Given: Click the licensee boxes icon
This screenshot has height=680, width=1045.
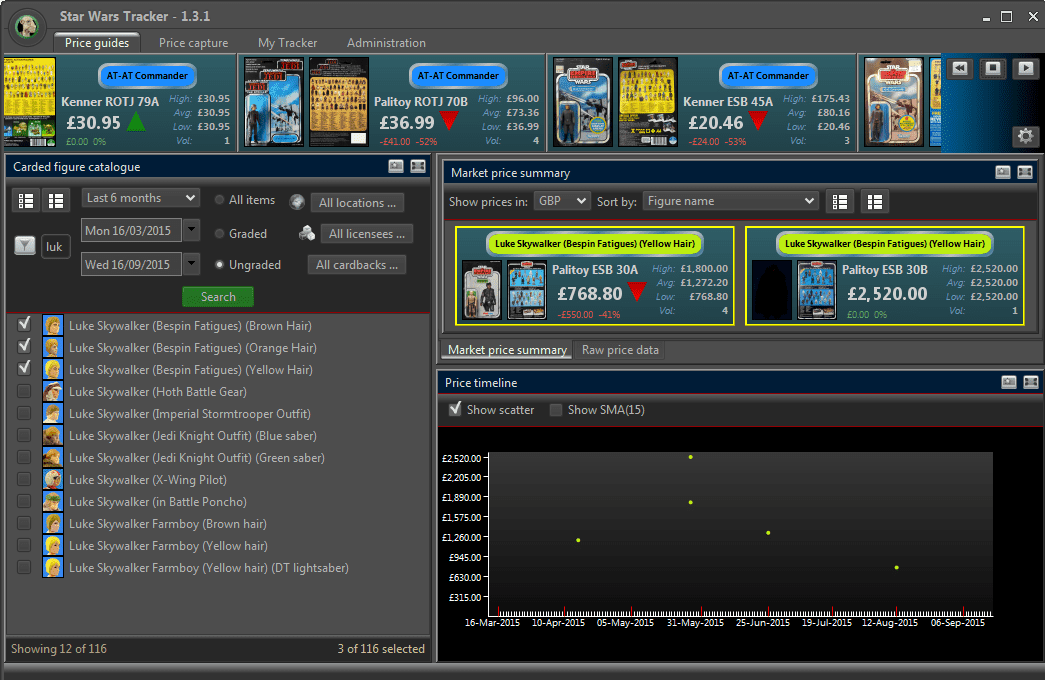Looking at the screenshot, I should click(307, 233).
